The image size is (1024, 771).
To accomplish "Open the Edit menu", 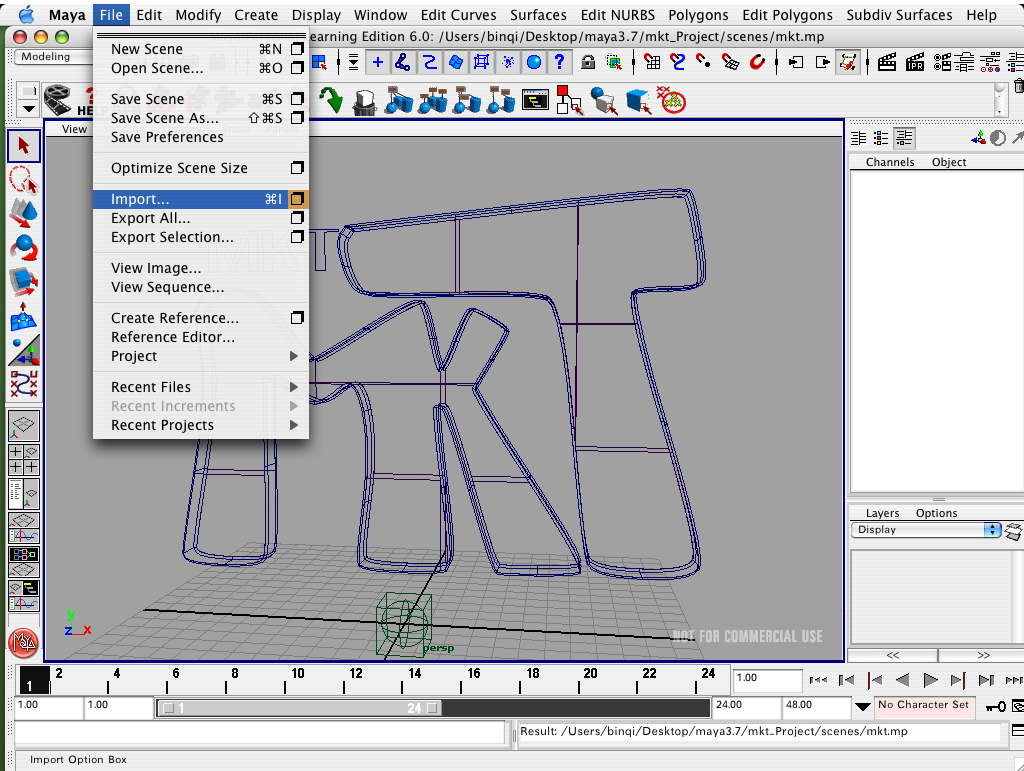I will [149, 14].
